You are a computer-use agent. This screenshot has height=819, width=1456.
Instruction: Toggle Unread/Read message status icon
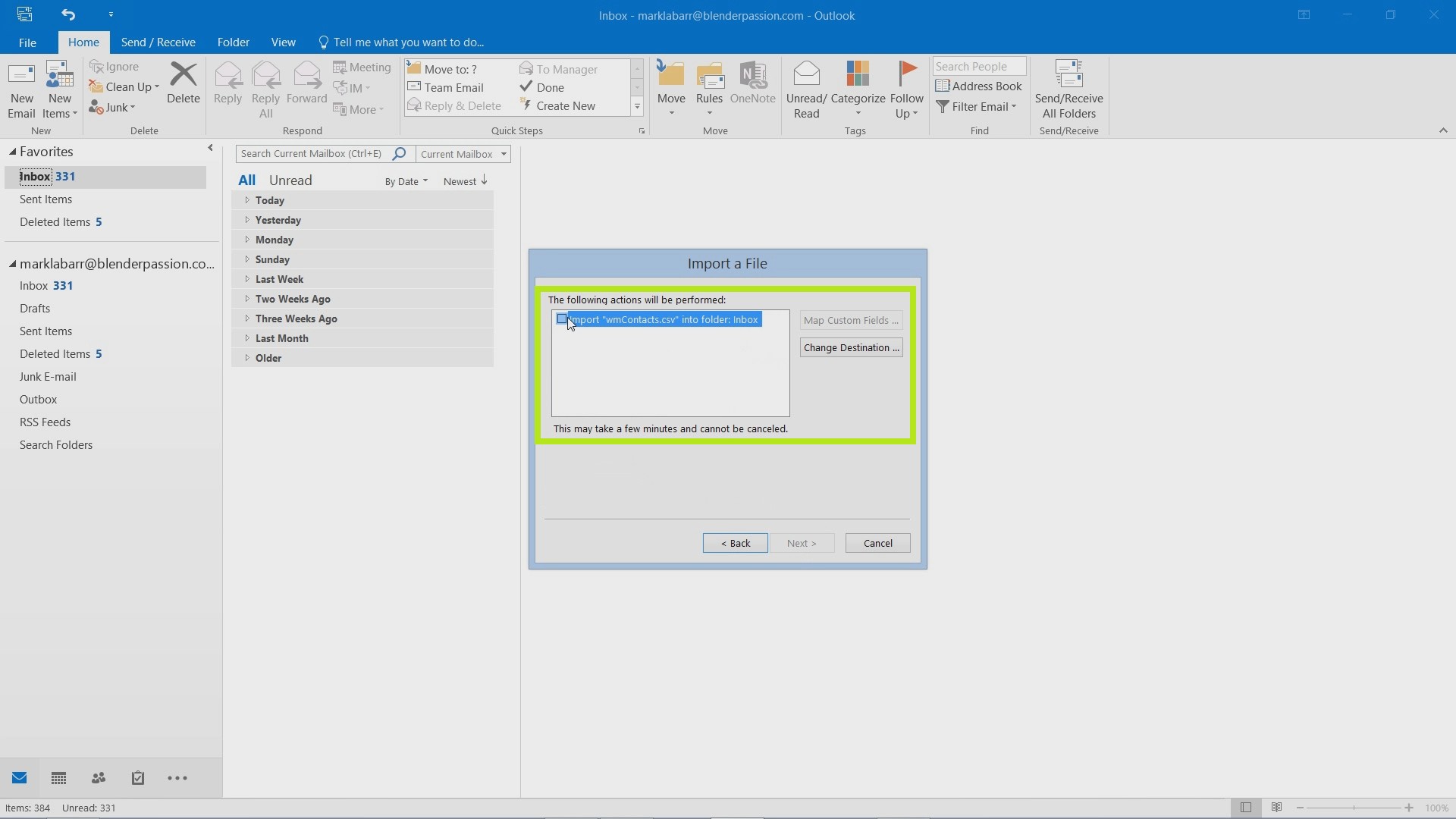click(807, 88)
